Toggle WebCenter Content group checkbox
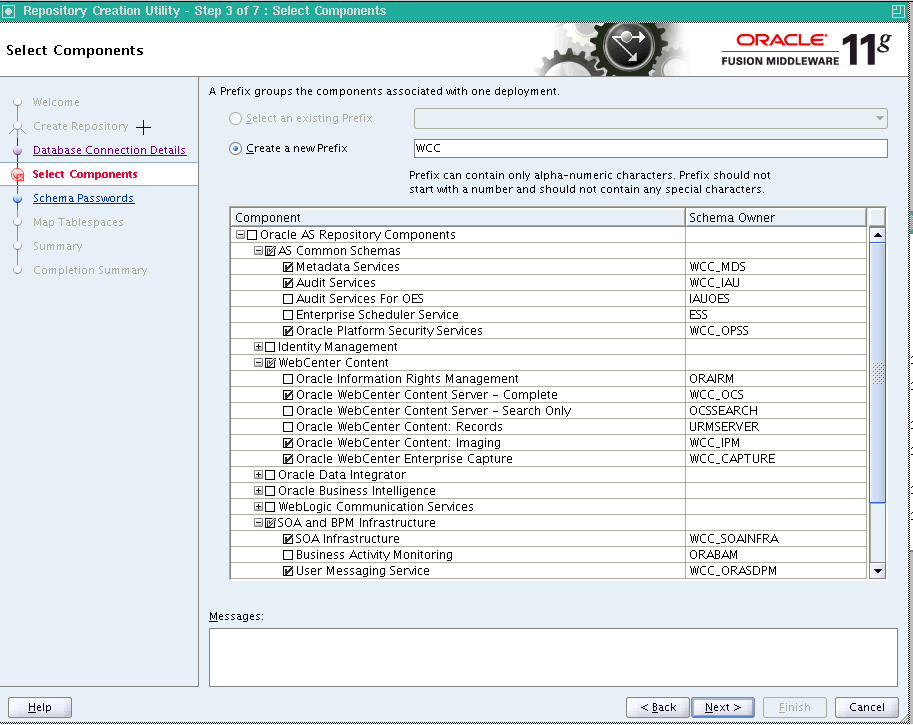Image resolution: width=913 pixels, height=725 pixels. [x=270, y=363]
